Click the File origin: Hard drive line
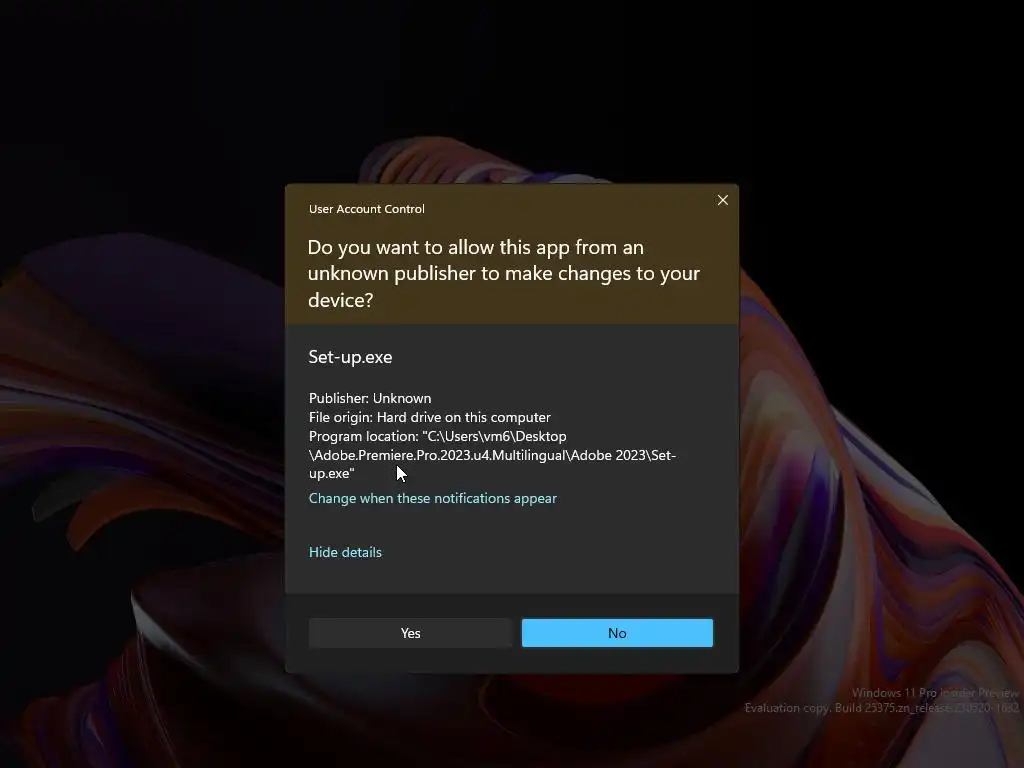 coord(430,417)
